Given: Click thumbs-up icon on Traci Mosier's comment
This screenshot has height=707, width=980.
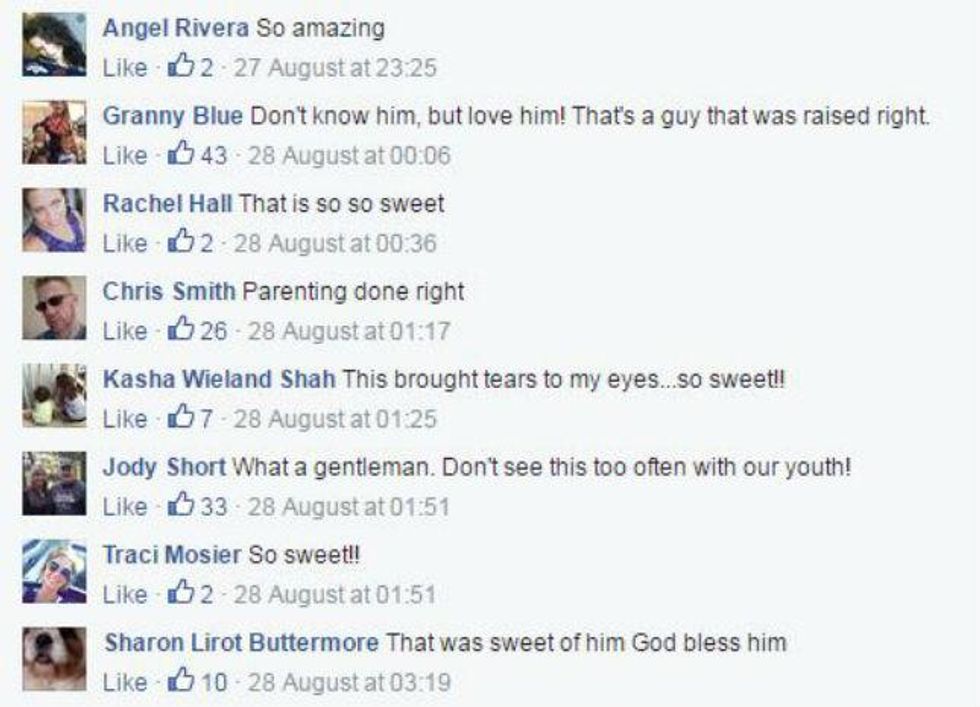Looking at the screenshot, I should 183,594.
